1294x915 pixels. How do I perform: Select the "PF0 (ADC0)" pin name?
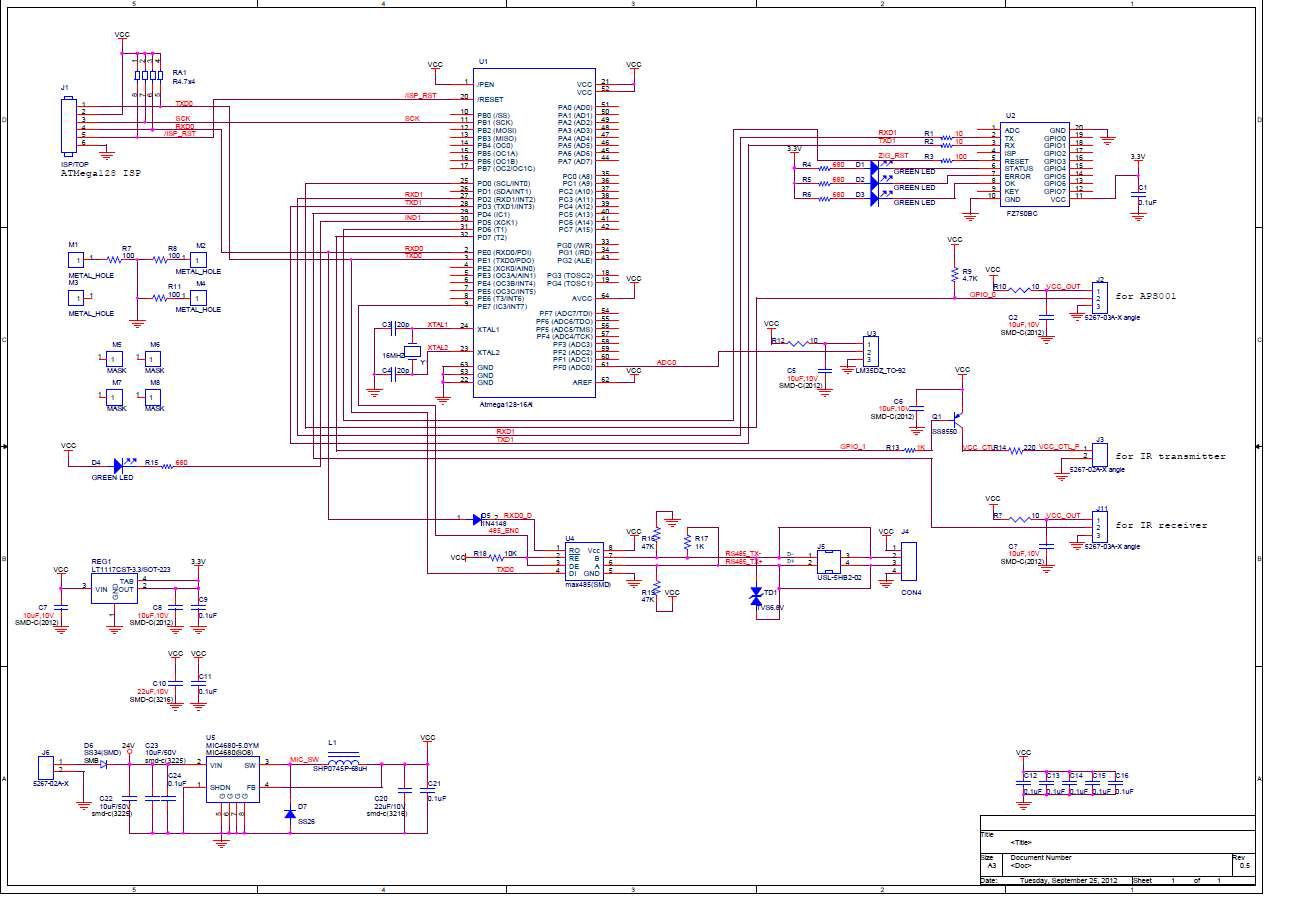[x=573, y=367]
